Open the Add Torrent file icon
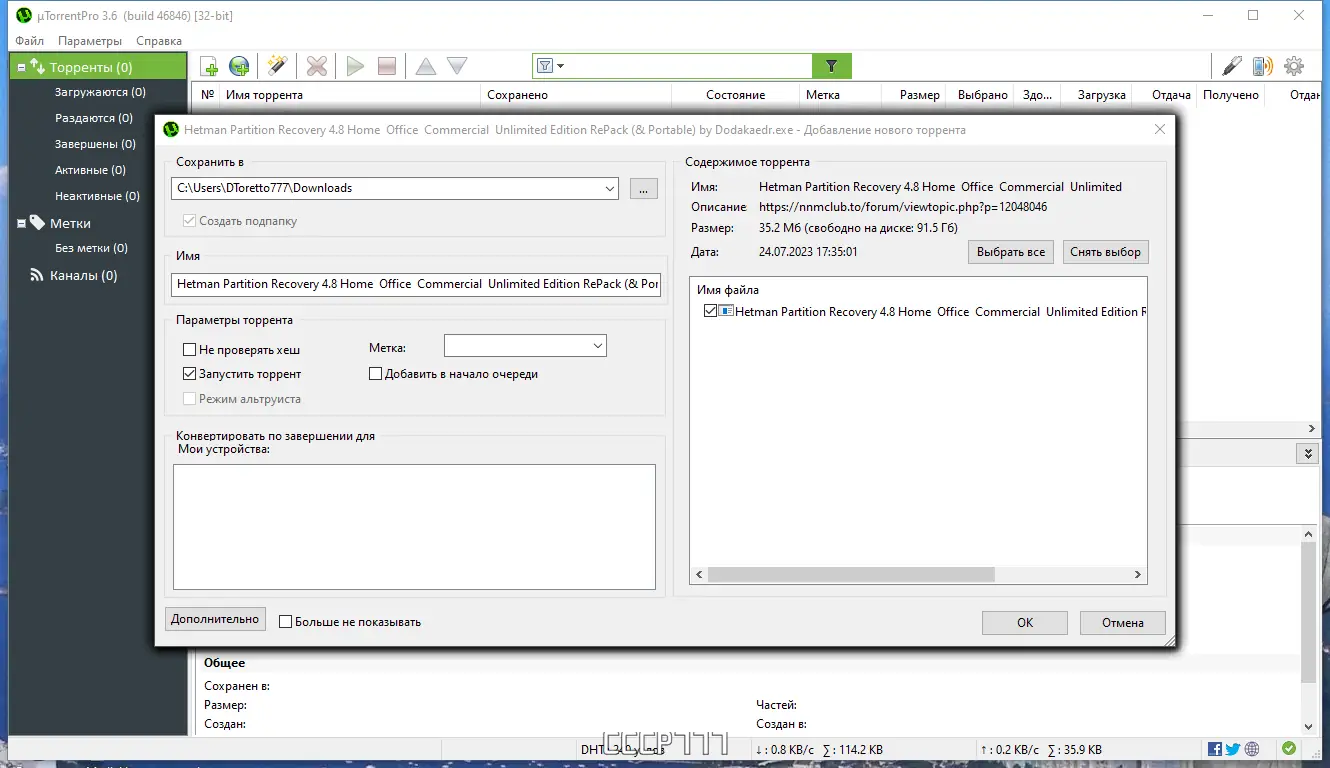Viewport: 1330px width, 768px height. [x=209, y=65]
